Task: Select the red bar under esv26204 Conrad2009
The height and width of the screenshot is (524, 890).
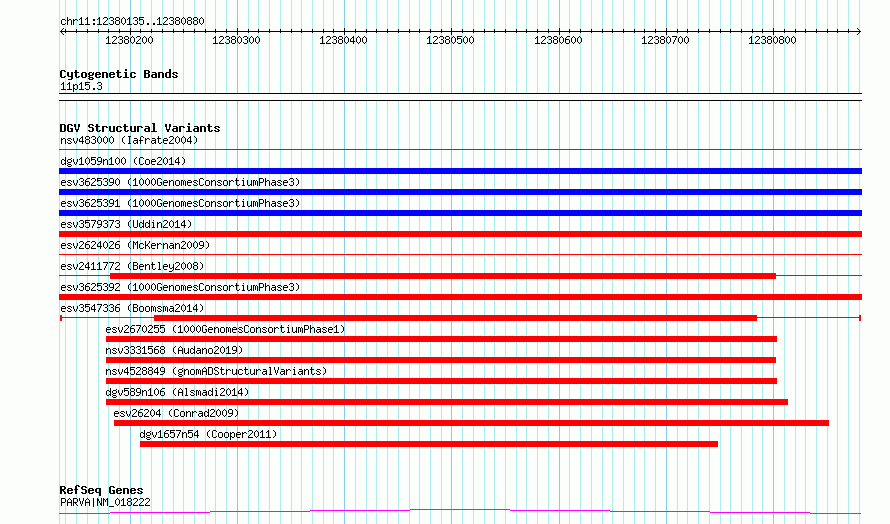Action: pyautogui.click(x=471, y=423)
